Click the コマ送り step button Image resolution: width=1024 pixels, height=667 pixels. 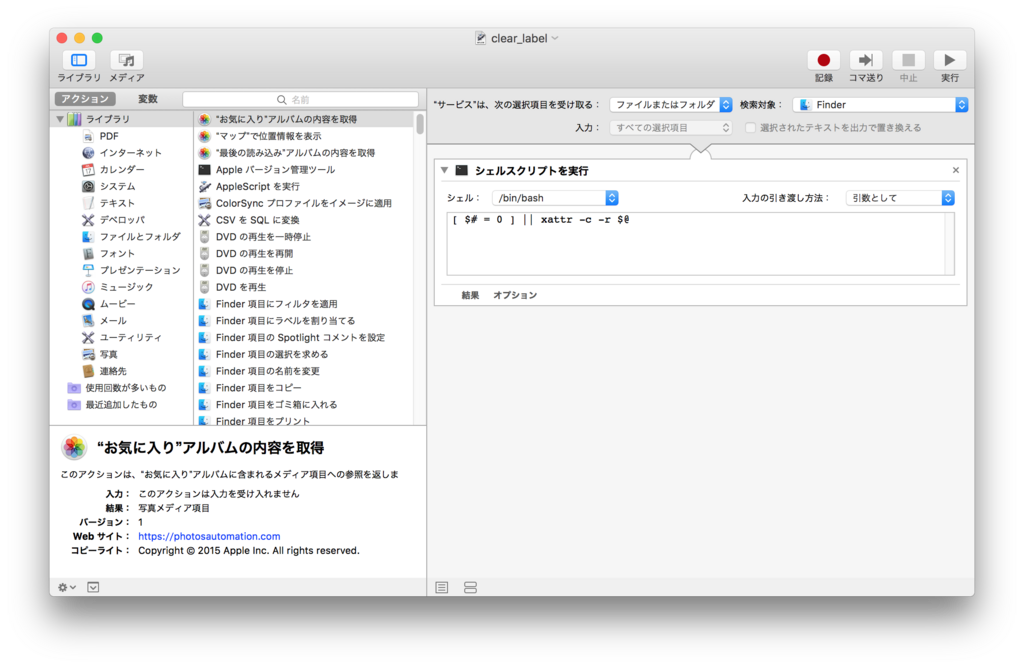pos(866,60)
